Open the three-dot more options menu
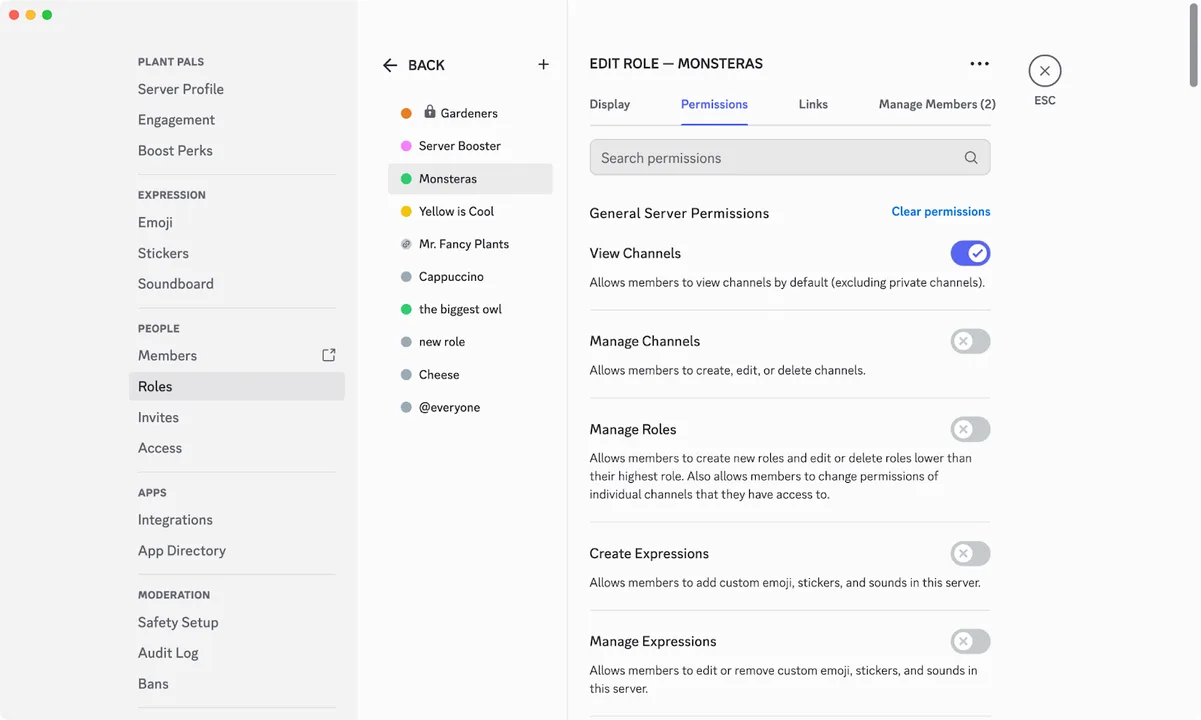This screenshot has height=720, width=1201. coord(979,64)
